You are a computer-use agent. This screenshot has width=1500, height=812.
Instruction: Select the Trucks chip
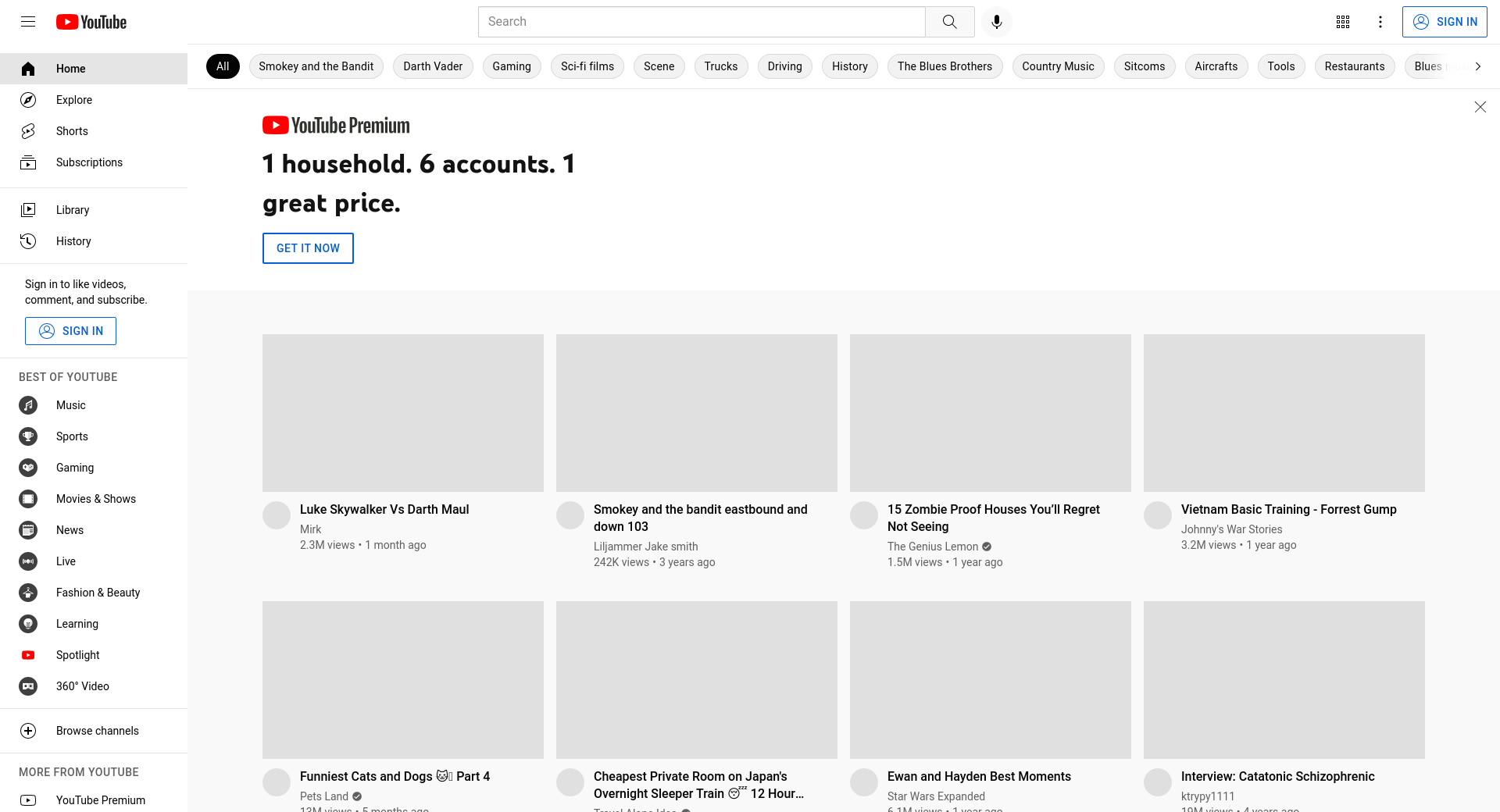(721, 66)
